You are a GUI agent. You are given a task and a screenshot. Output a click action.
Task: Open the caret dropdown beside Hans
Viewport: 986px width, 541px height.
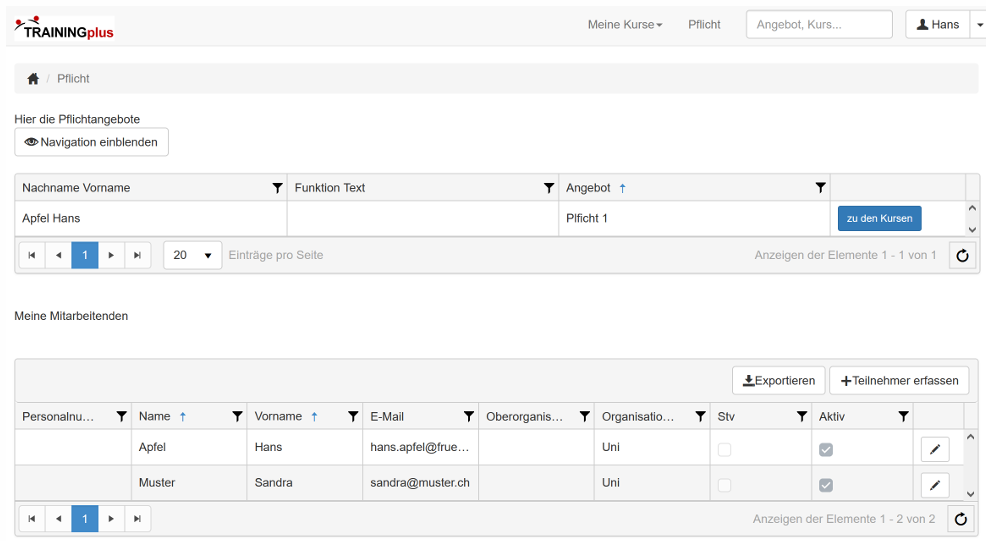(x=977, y=25)
